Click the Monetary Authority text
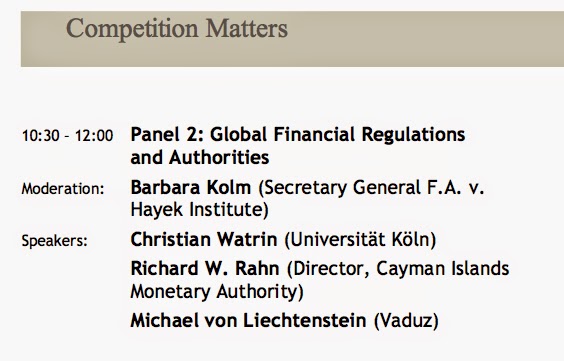 point(217,292)
